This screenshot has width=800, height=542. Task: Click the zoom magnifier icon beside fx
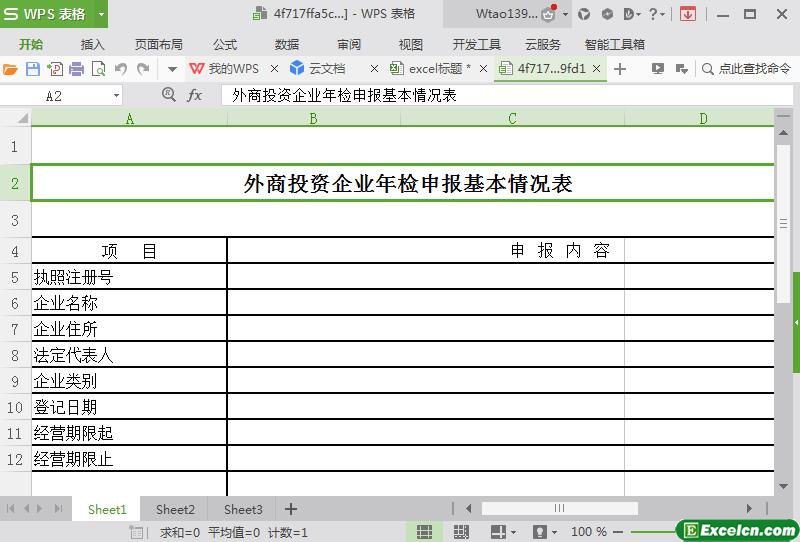point(169,95)
